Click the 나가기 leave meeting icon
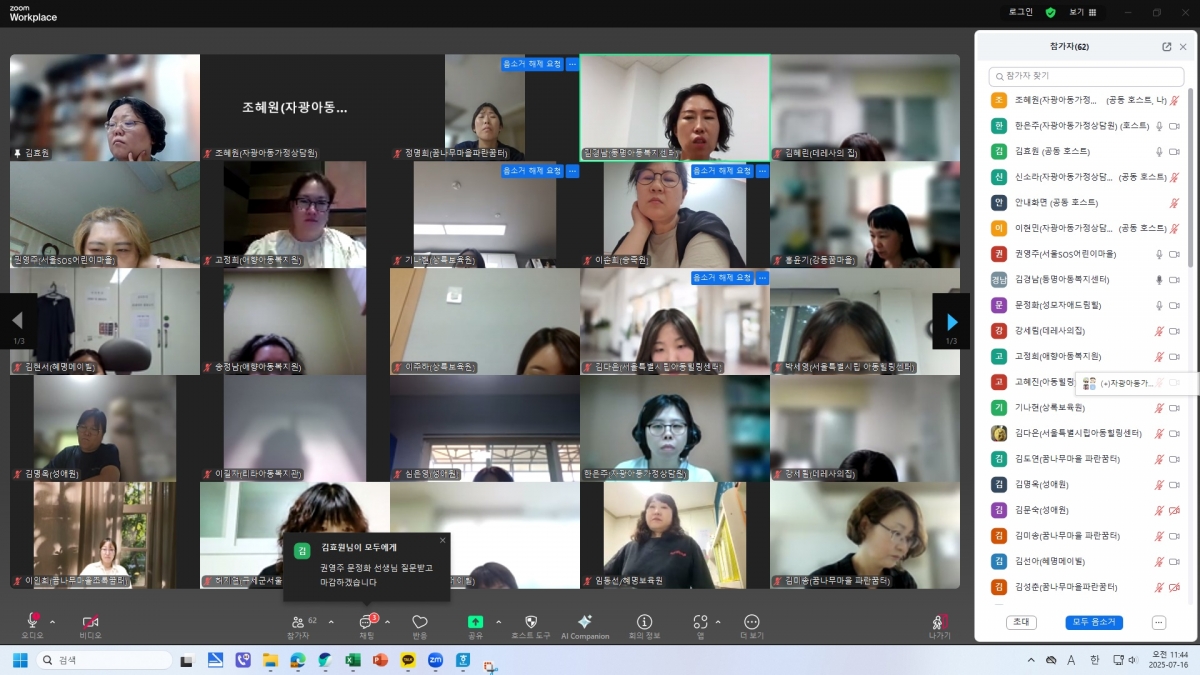This screenshot has width=1200, height=675. (939, 622)
